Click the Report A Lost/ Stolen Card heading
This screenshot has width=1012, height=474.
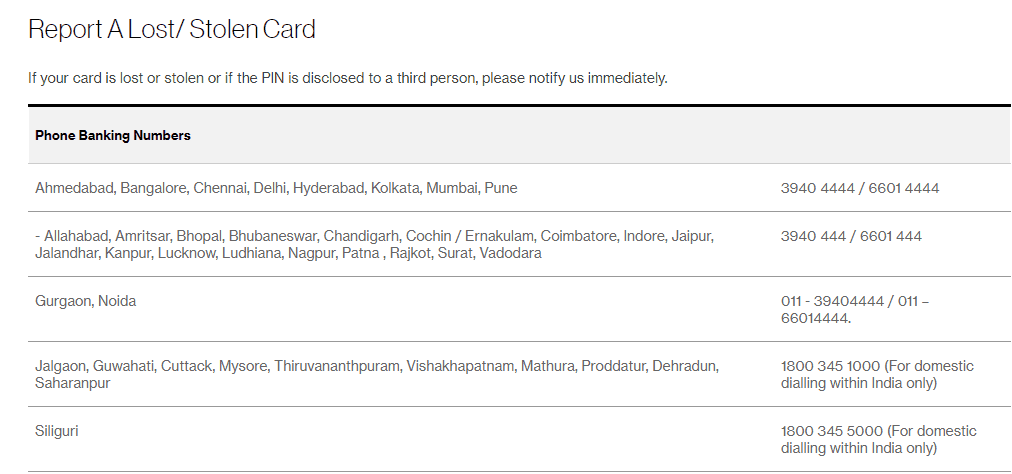pyautogui.click(x=172, y=30)
